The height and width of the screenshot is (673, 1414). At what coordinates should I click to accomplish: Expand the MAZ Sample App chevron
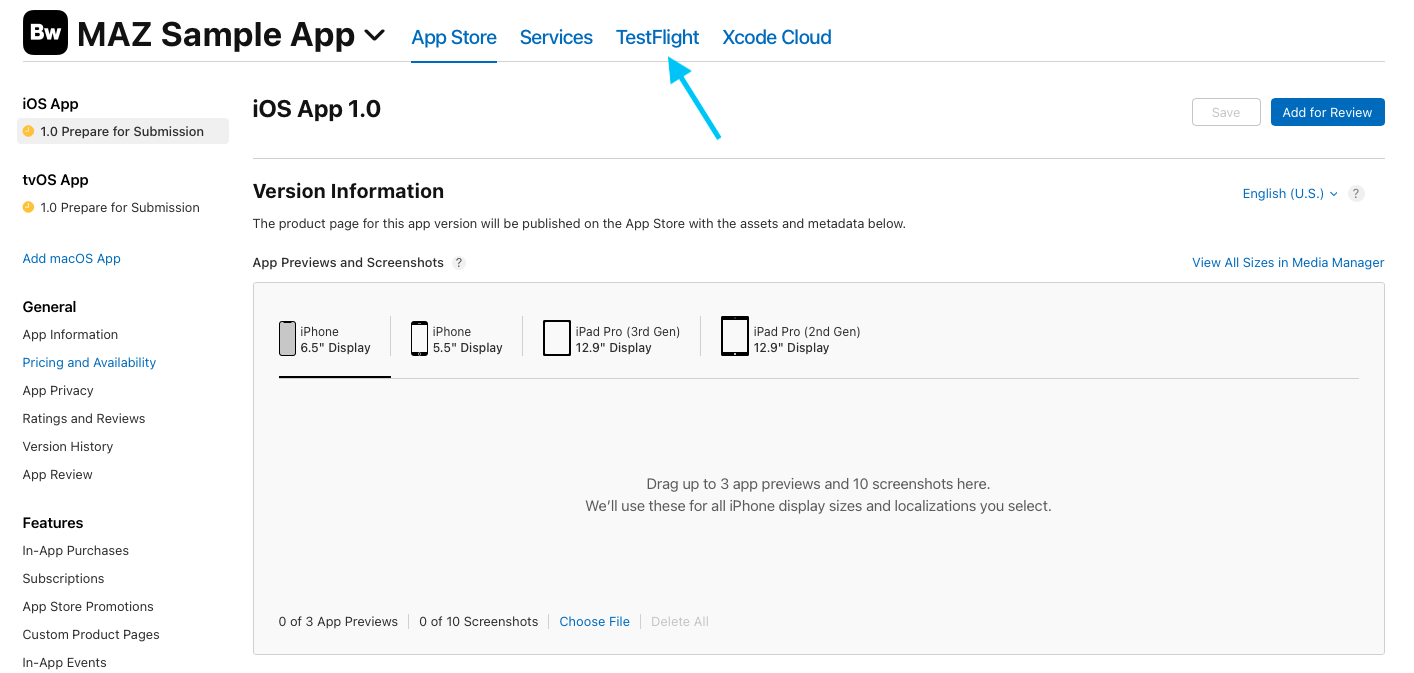click(374, 36)
